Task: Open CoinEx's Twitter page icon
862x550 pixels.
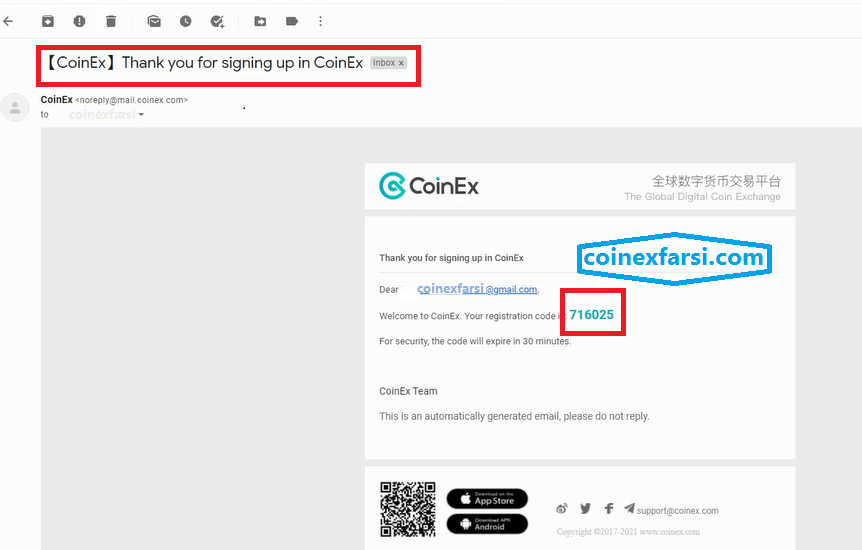Action: [585, 509]
